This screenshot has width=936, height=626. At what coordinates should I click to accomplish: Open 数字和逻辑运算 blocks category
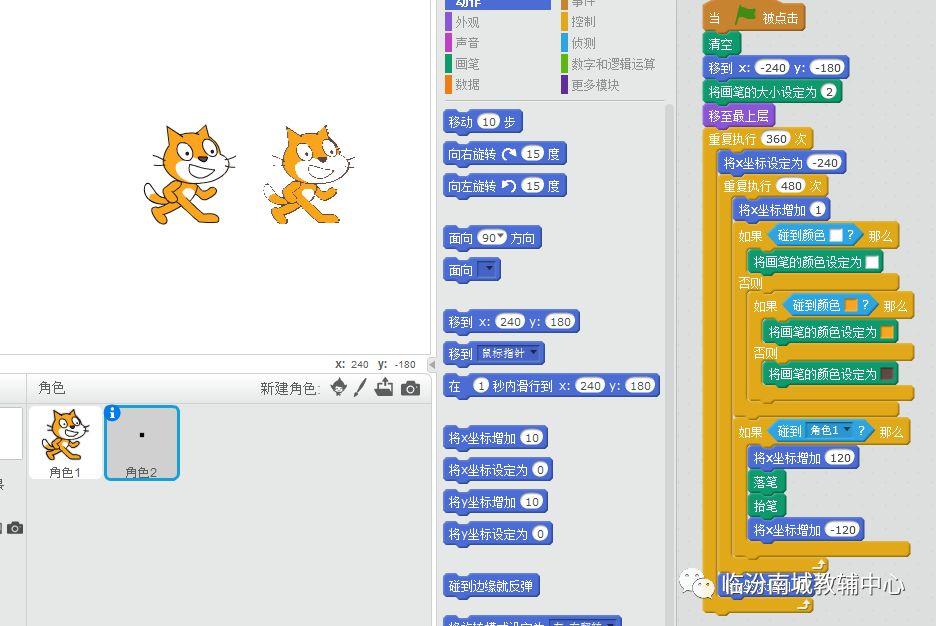pos(612,64)
